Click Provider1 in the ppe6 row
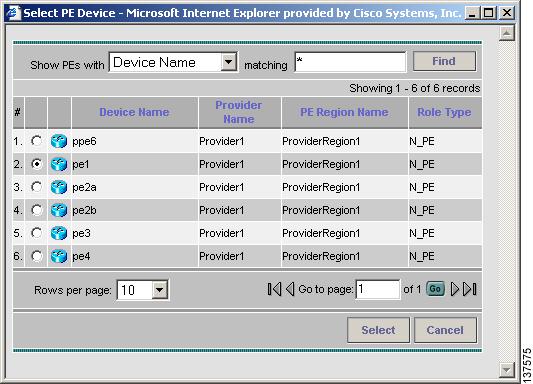The width and height of the screenshot is (533, 384). pyautogui.click(x=222, y=141)
